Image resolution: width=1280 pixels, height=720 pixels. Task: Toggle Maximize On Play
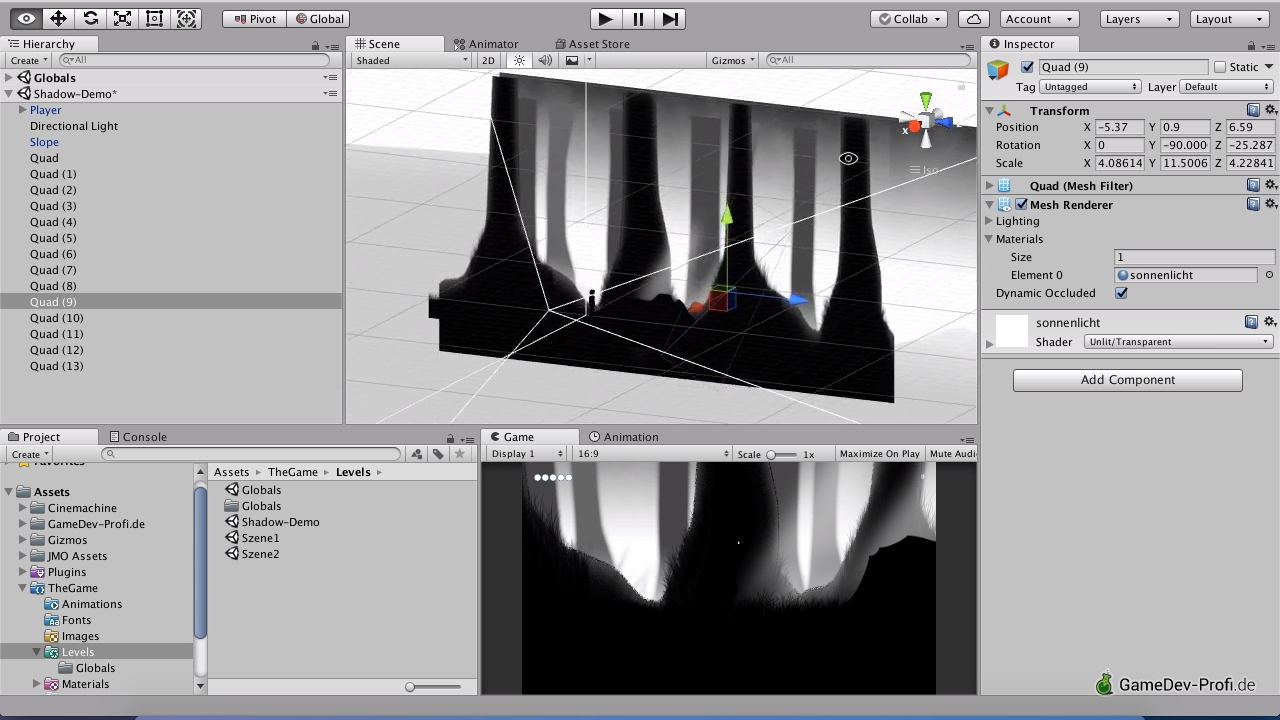(880, 454)
